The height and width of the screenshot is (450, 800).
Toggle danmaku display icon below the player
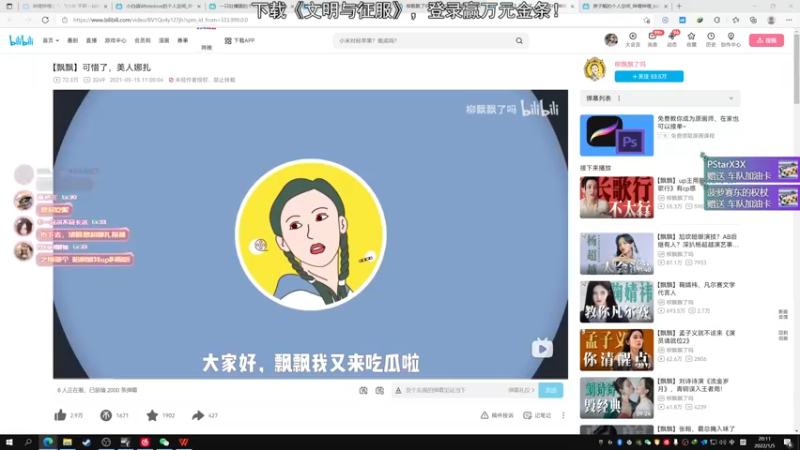[x=363, y=390]
